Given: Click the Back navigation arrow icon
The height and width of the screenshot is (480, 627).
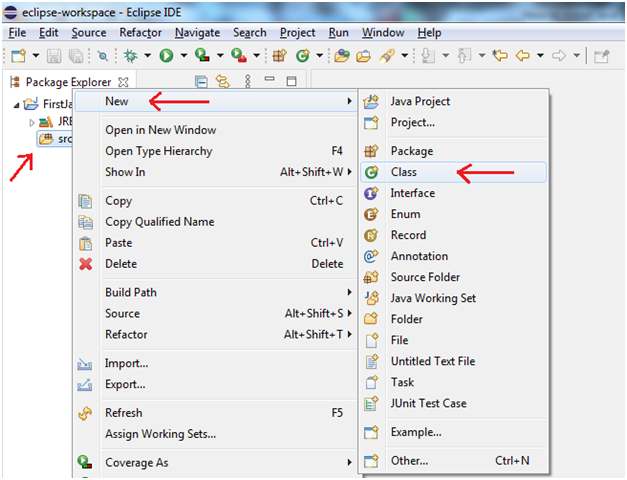Looking at the screenshot, I should 523,55.
